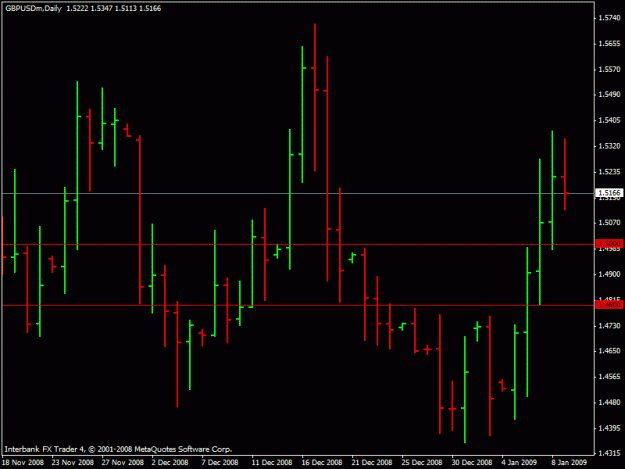This screenshot has height=469, width=625.
Task: Click the 1.4650 price axis label
Action: (610, 351)
